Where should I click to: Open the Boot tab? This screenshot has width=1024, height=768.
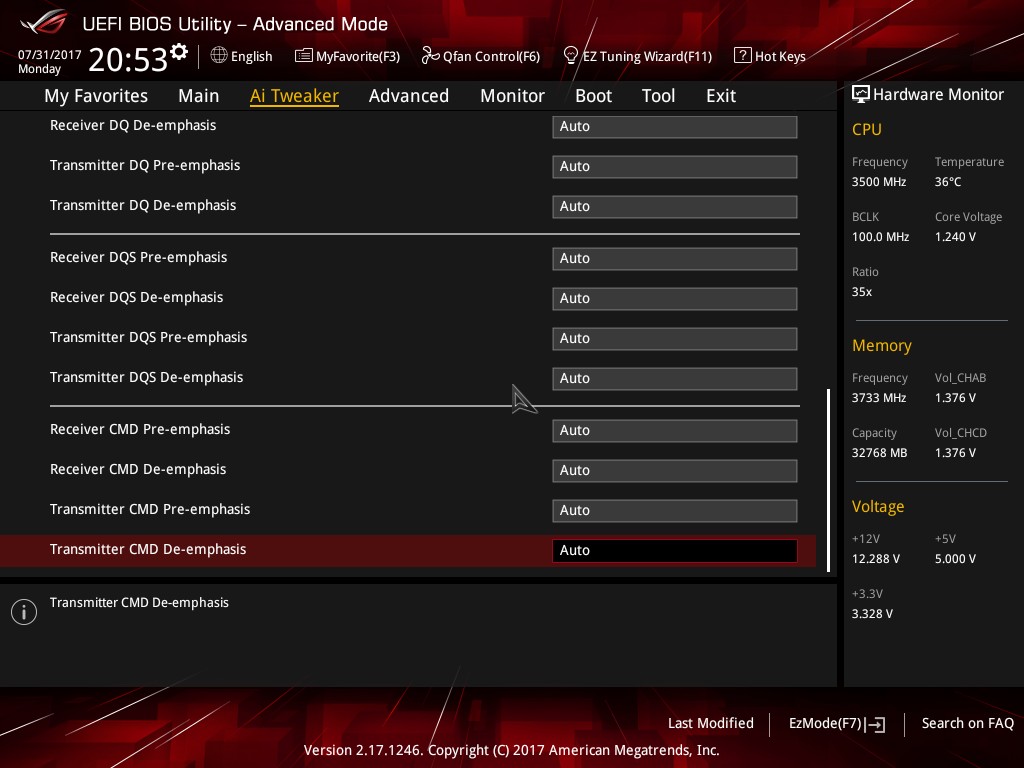pos(593,96)
